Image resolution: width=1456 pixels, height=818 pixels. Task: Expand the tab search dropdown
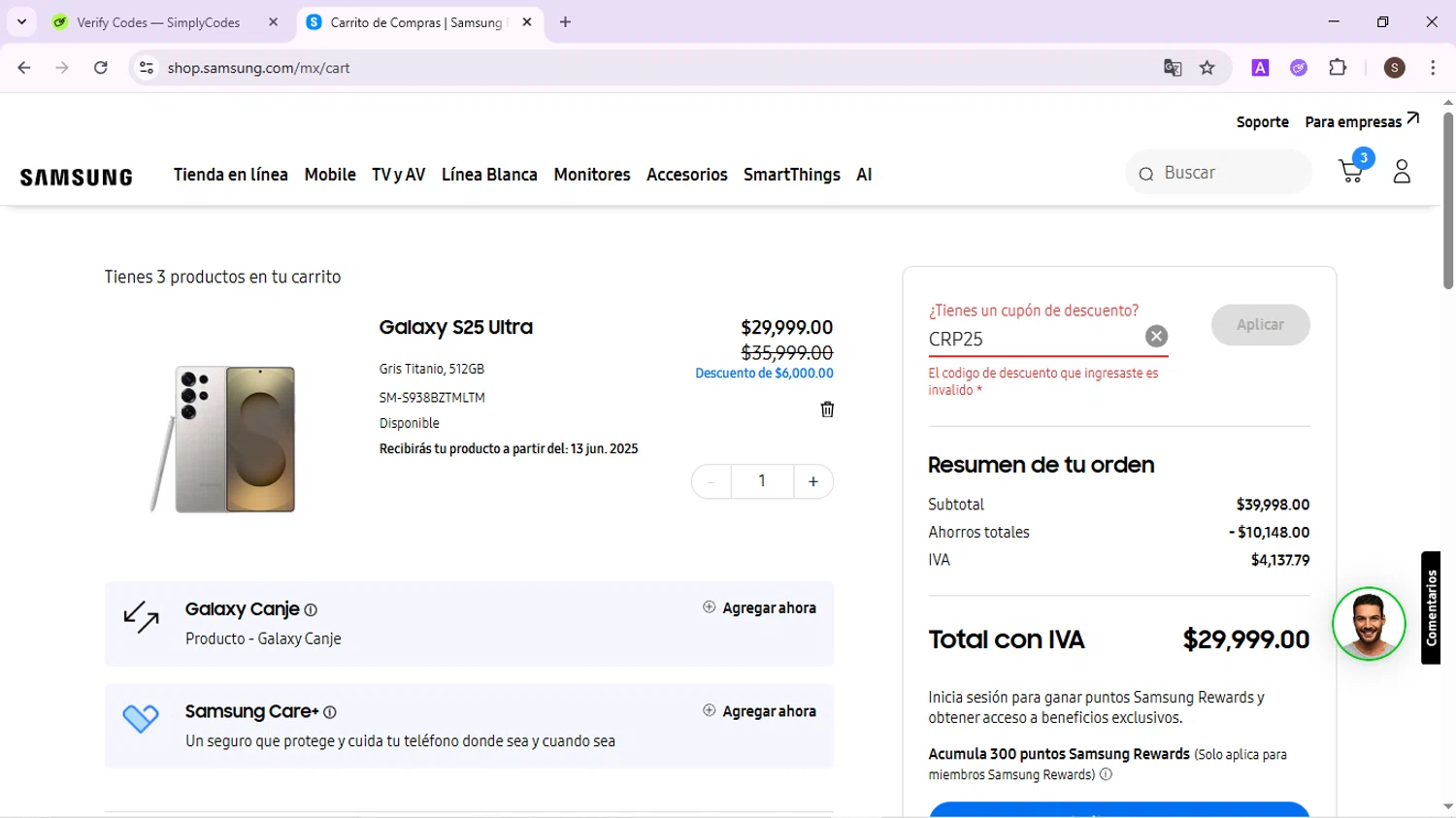[21, 22]
